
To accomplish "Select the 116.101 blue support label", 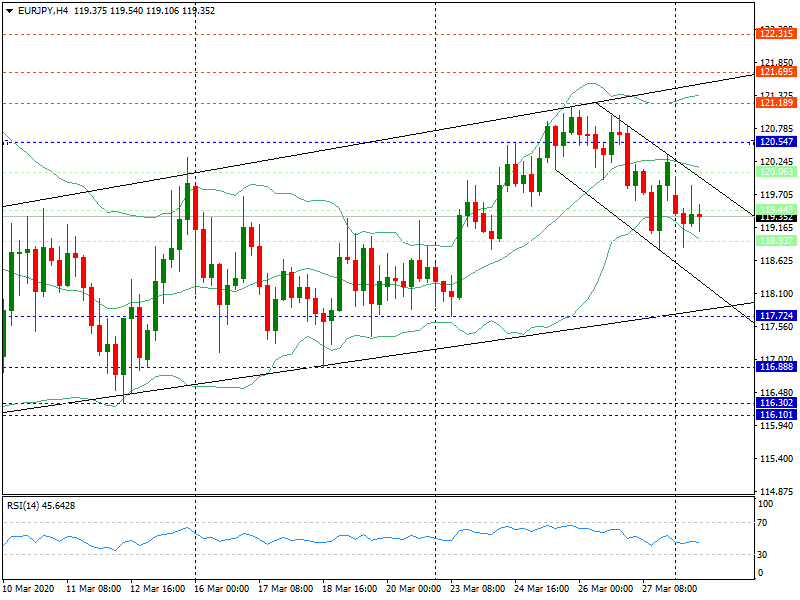I will click(x=776, y=414).
